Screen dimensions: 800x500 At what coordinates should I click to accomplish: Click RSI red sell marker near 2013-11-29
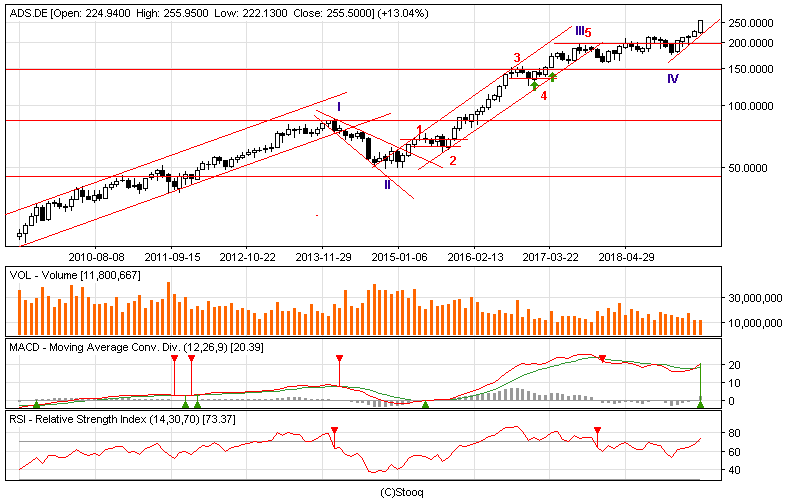click(x=334, y=431)
